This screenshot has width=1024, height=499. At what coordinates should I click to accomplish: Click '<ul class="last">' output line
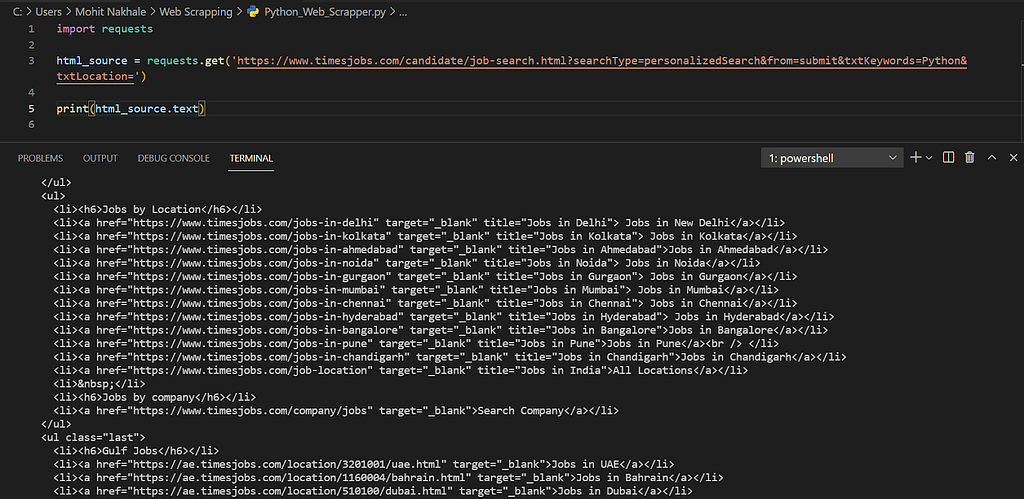pos(93,438)
